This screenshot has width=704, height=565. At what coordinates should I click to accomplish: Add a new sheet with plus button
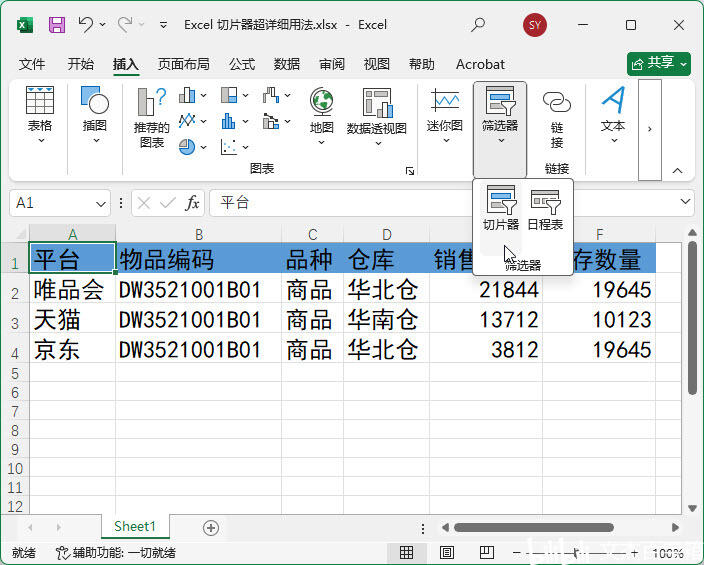click(x=211, y=527)
